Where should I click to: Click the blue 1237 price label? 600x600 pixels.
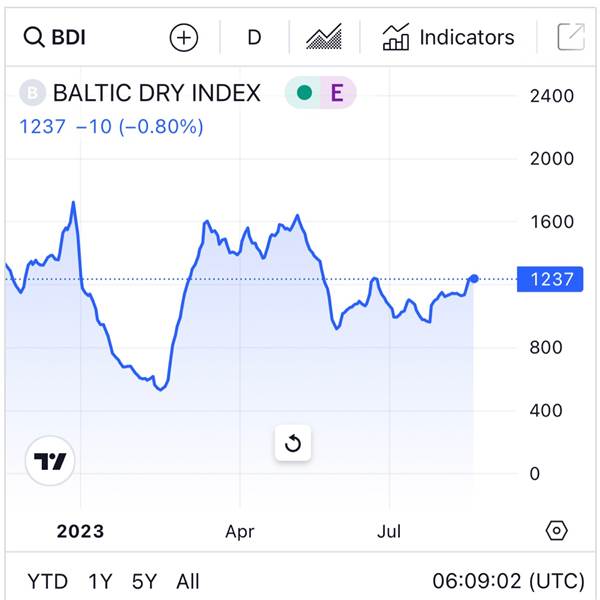550,279
